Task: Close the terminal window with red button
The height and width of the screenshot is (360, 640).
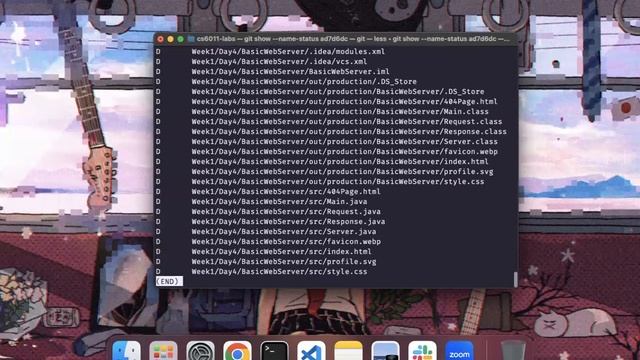Action: click(x=160, y=39)
